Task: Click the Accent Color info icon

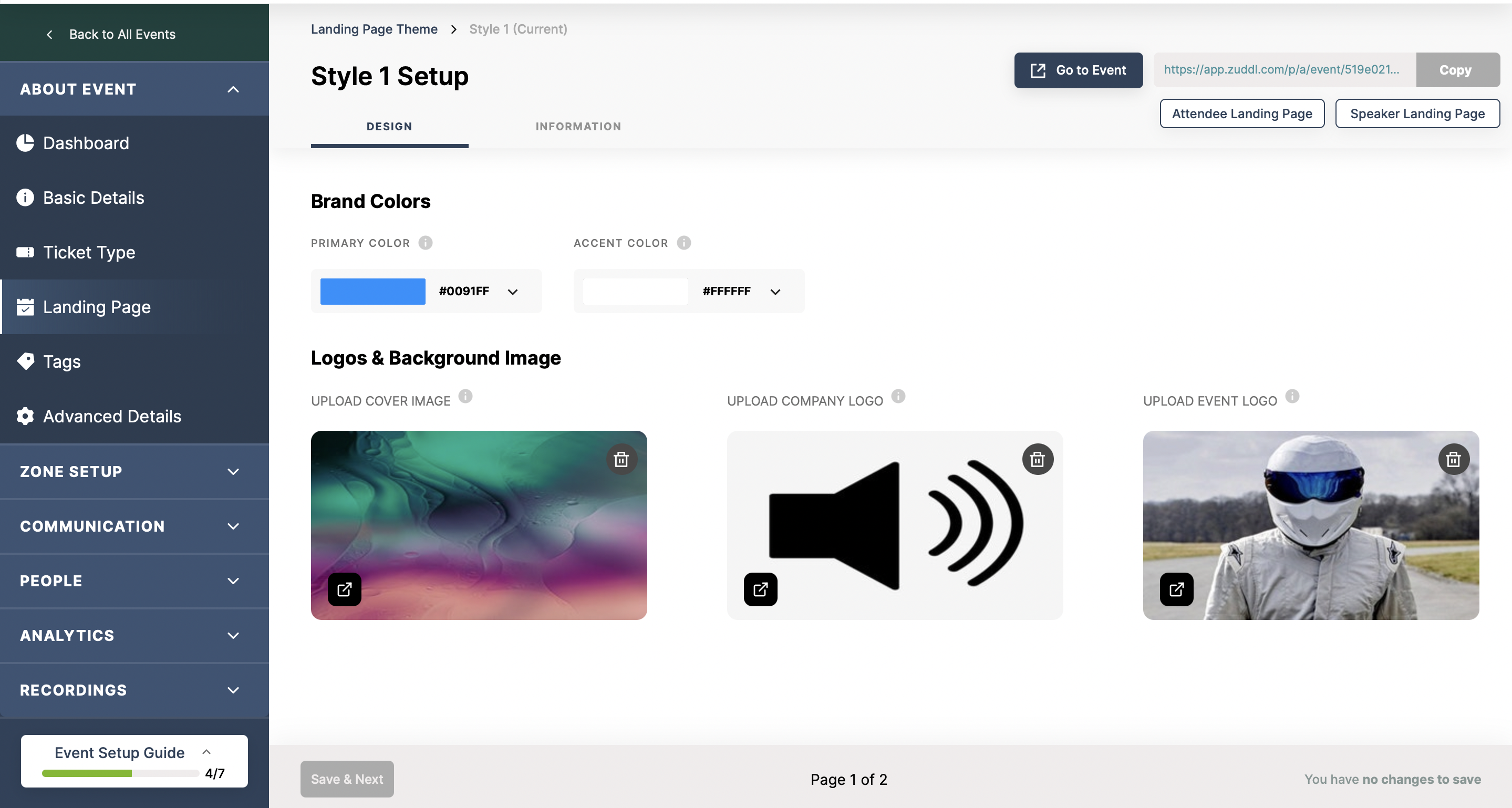Action: 684,243
